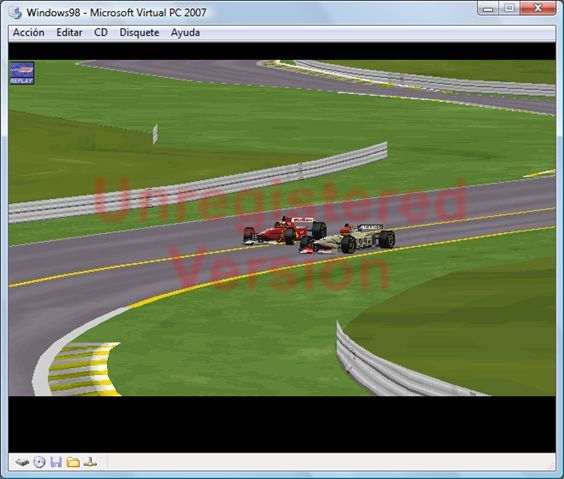This screenshot has width=564, height=479.
Task: Click the CD drive status icon
Action: pos(39,462)
